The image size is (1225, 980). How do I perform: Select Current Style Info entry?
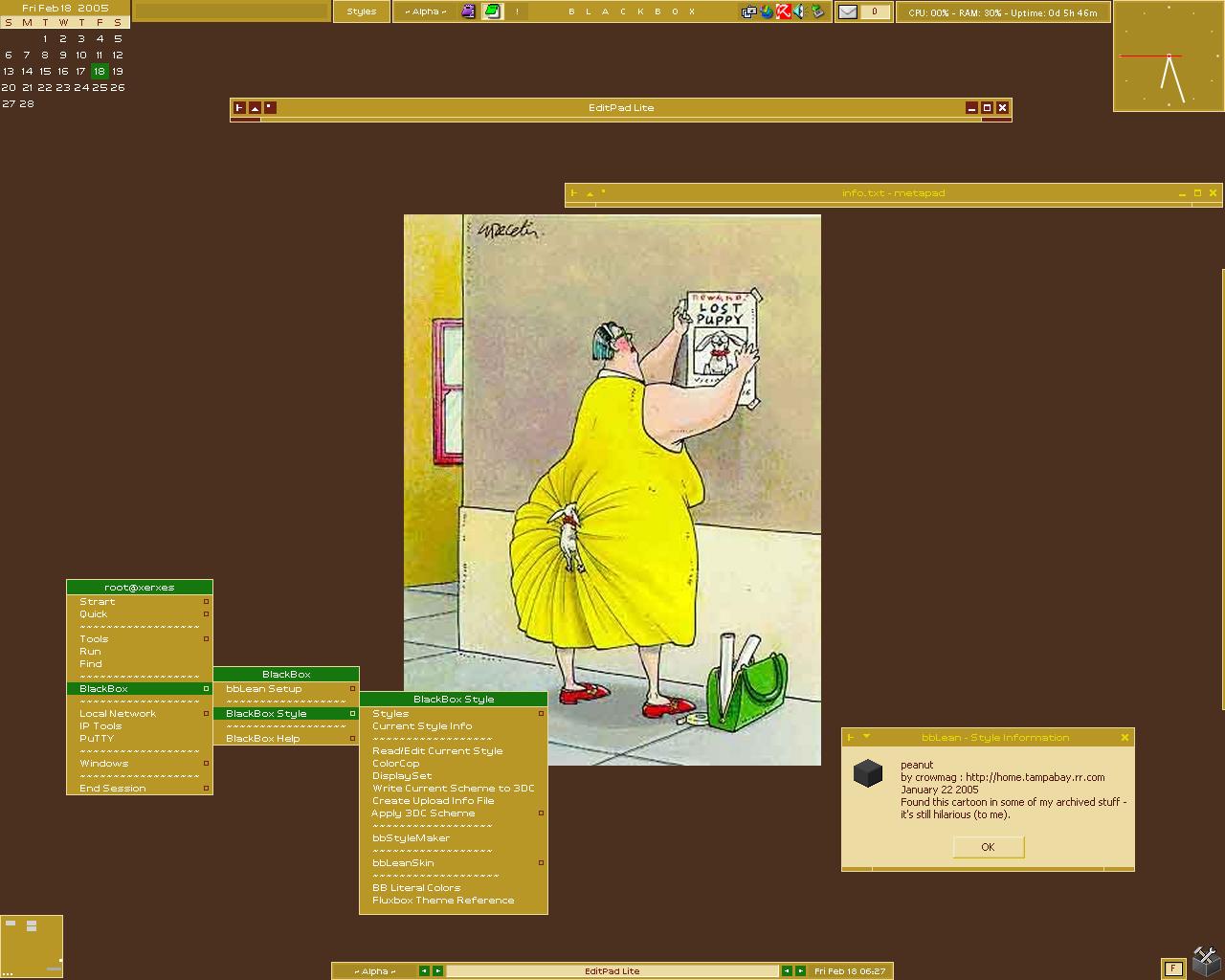(454, 726)
